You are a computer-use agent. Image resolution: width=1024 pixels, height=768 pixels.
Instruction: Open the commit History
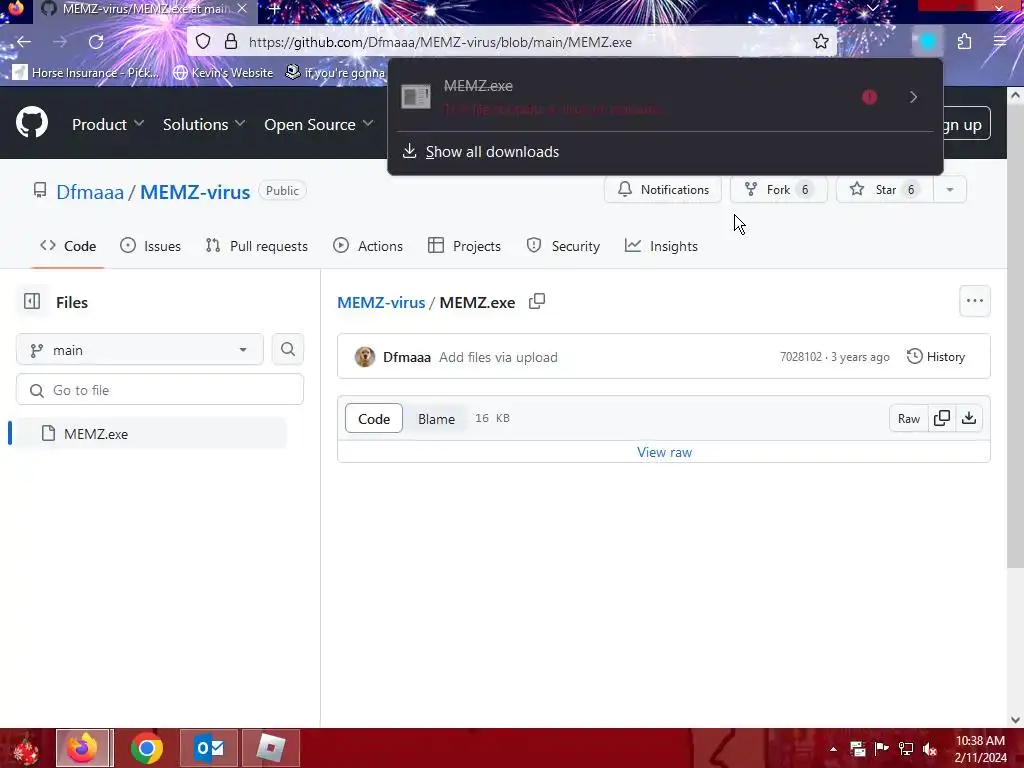click(x=936, y=357)
